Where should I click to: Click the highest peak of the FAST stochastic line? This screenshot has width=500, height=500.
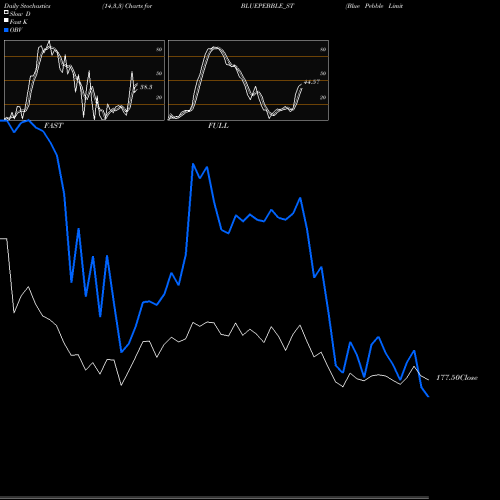pos(49,42)
